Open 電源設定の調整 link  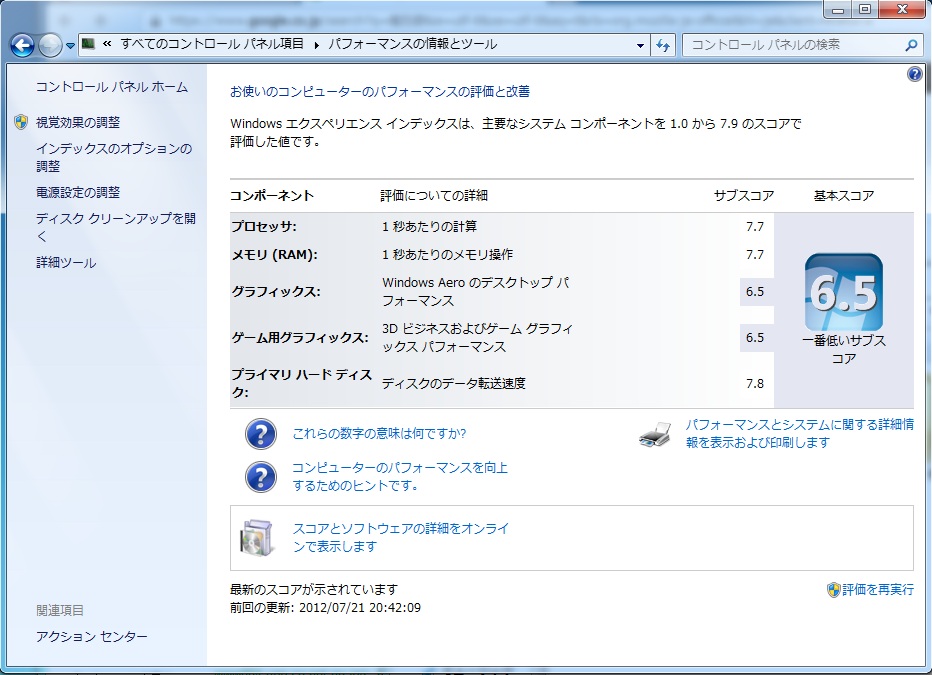coord(78,193)
